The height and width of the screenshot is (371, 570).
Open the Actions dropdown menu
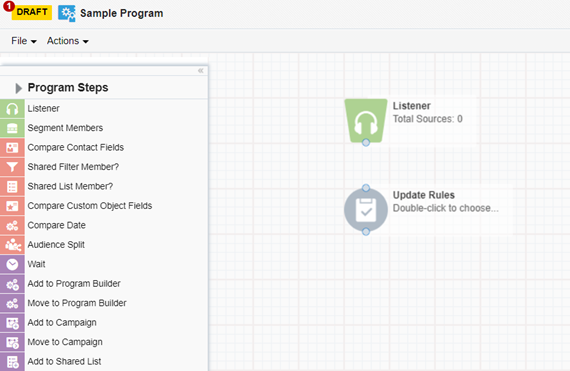(68, 41)
